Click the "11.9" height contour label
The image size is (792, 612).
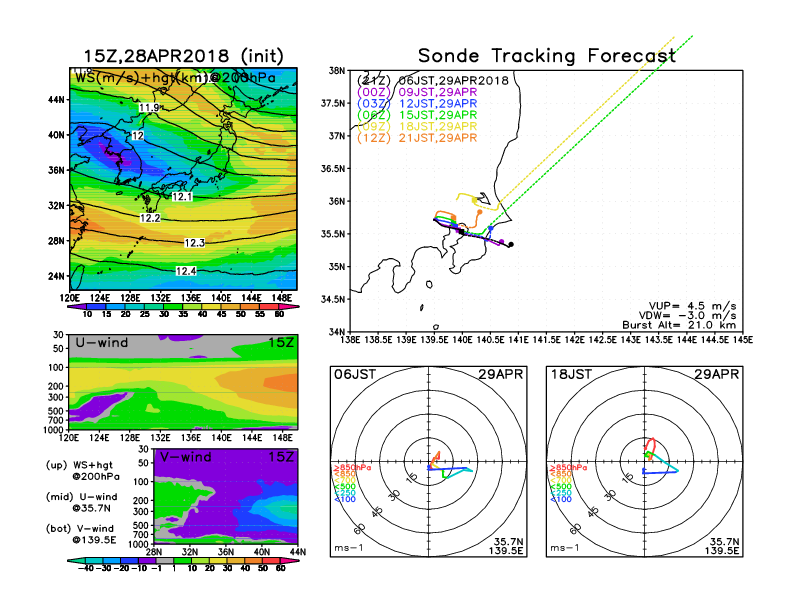tap(149, 108)
